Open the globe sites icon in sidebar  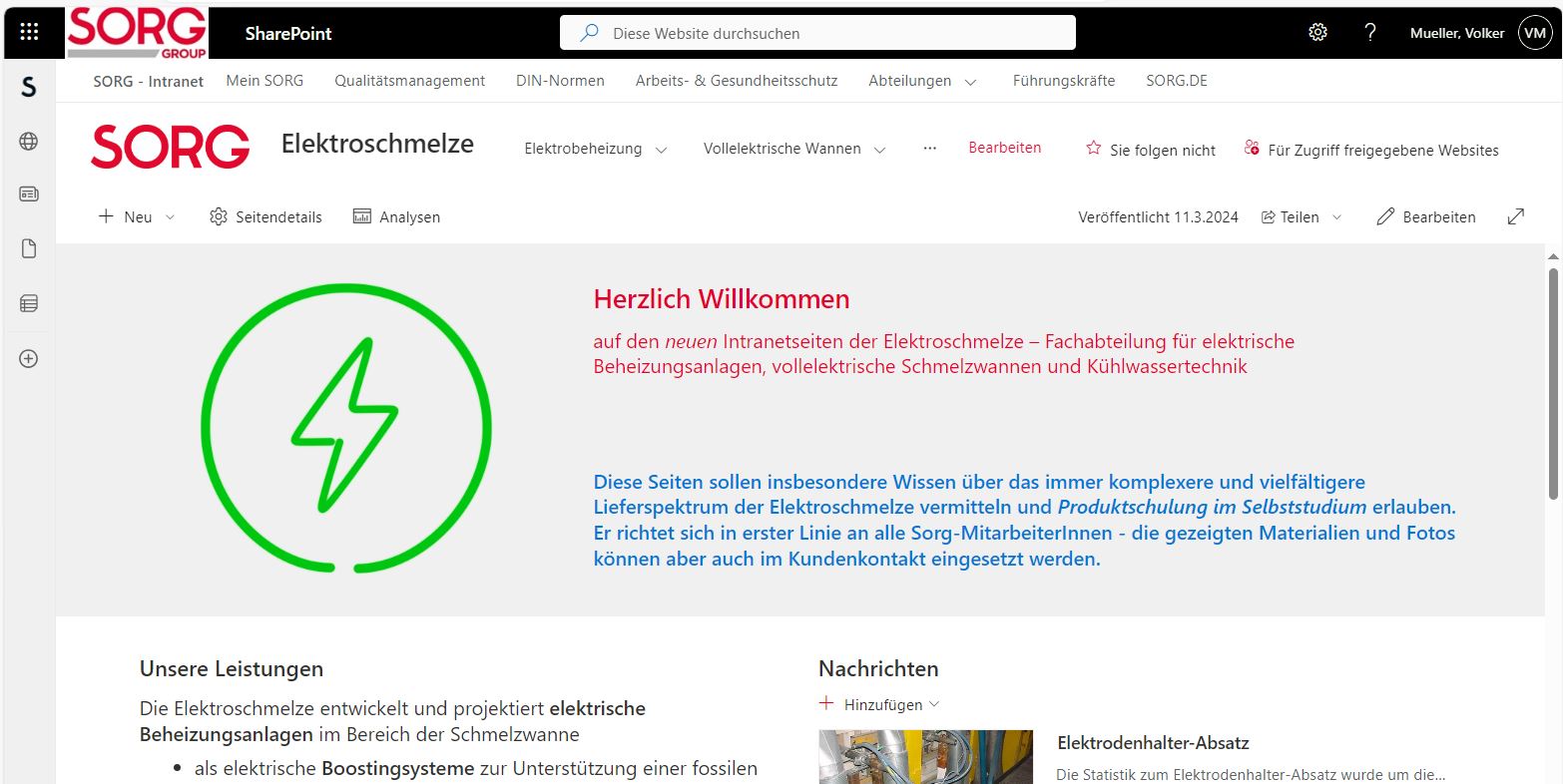click(29, 142)
